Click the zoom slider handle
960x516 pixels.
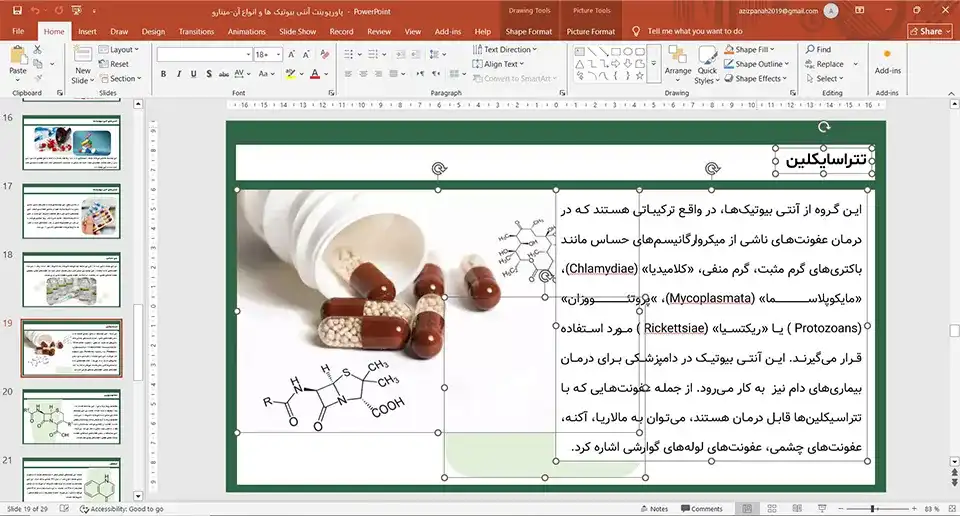click(872, 509)
